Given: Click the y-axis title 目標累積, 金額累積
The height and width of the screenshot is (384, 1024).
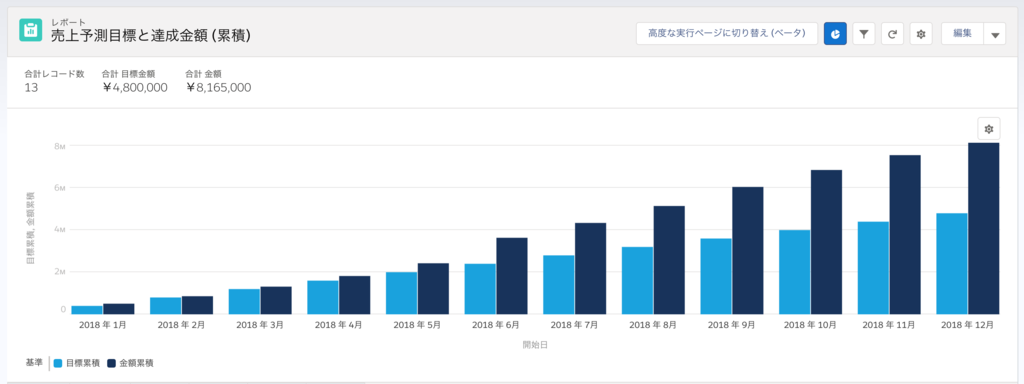Looking at the screenshot, I should (30, 228).
